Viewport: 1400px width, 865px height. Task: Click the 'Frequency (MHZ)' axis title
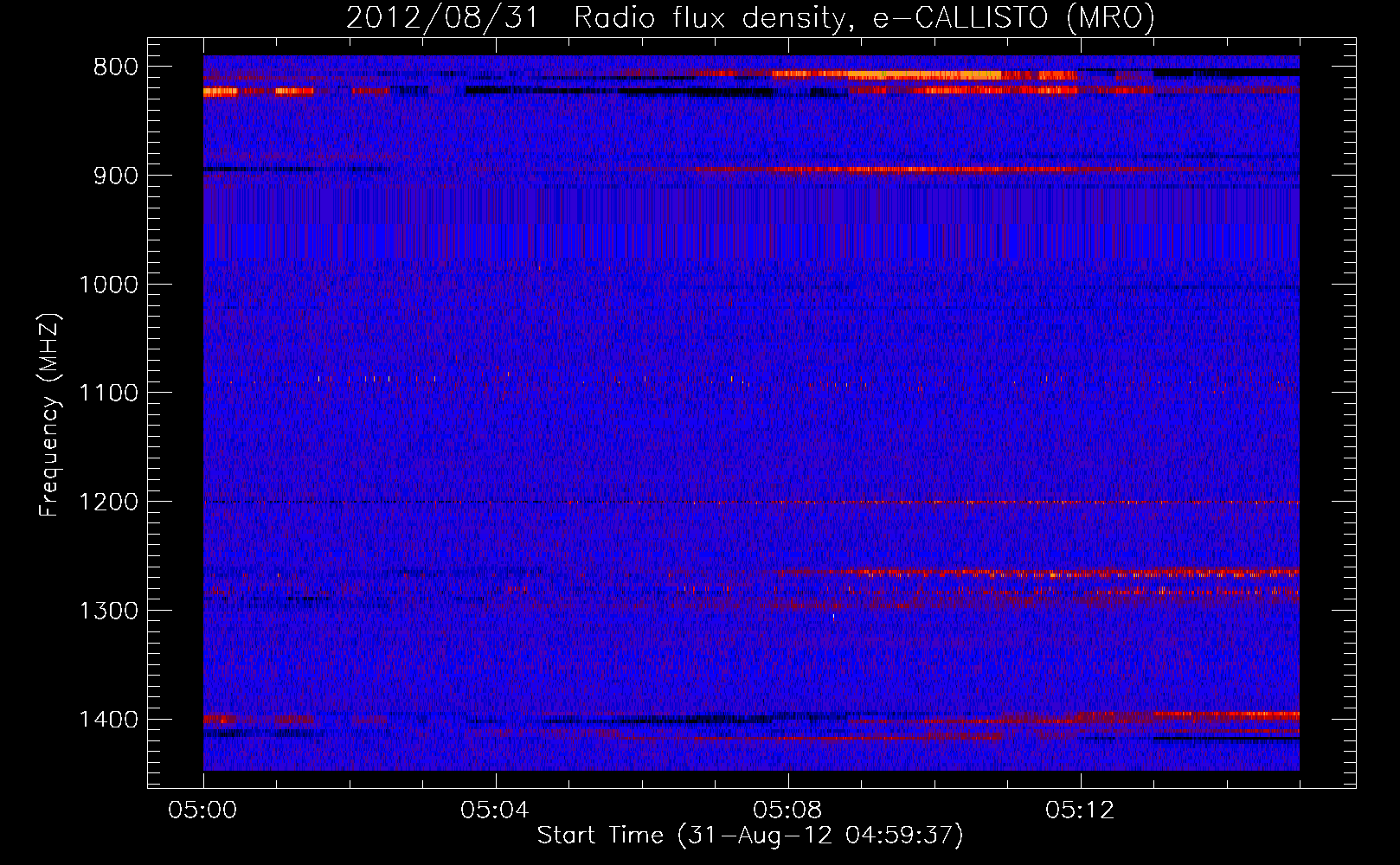point(50,414)
